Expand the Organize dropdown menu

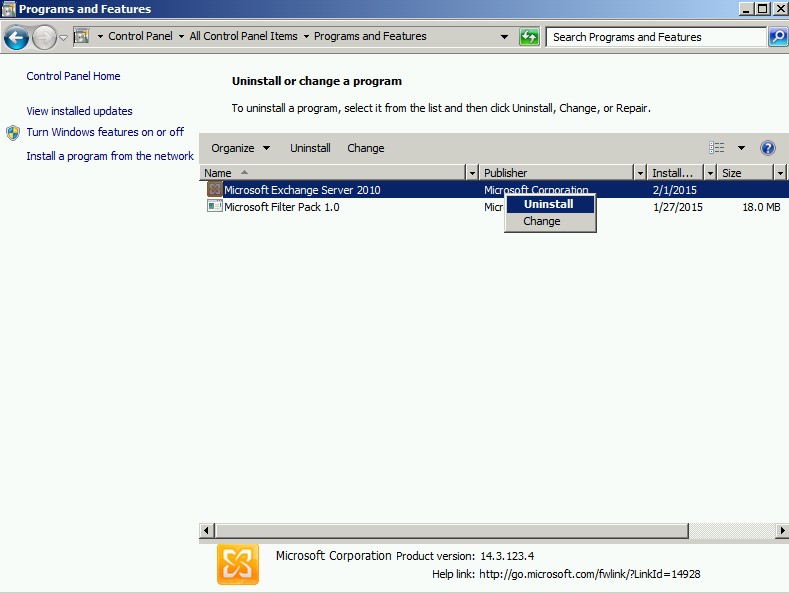[x=240, y=148]
